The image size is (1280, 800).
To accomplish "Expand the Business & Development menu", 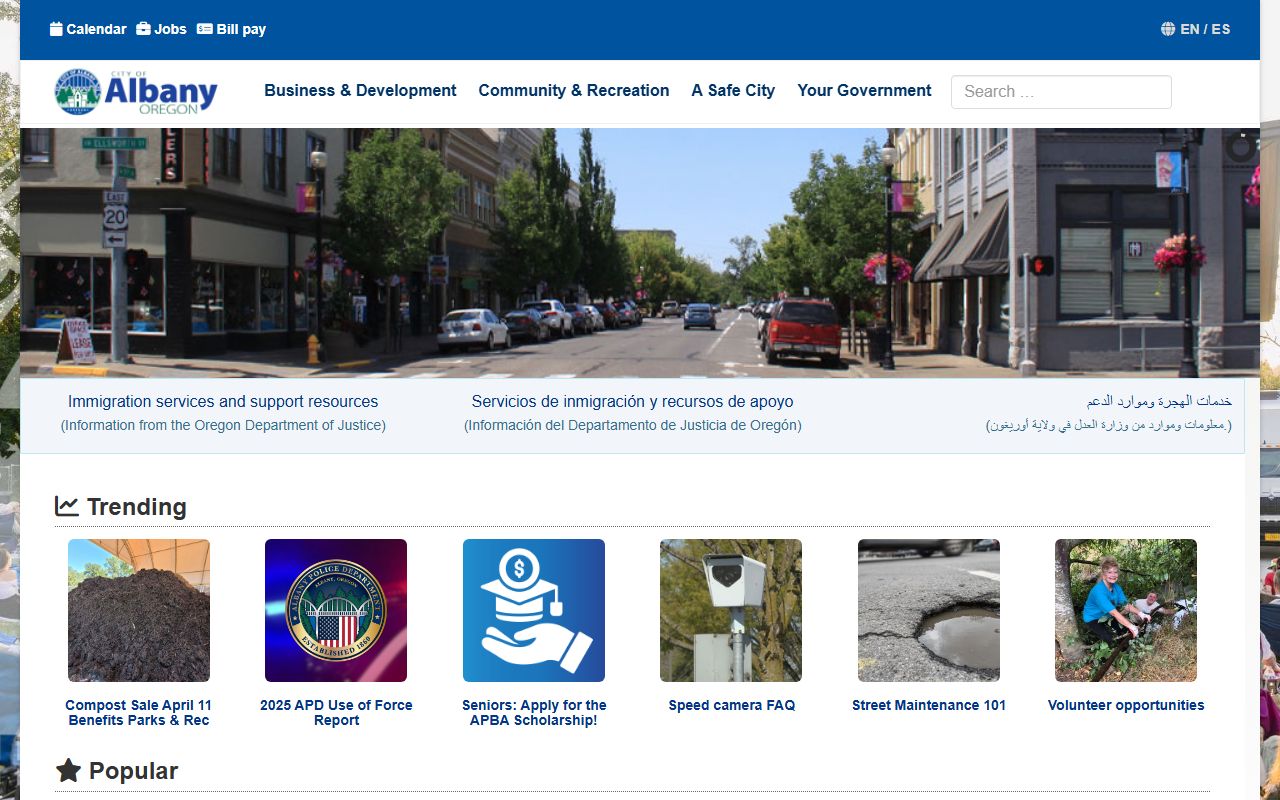I will coord(360,90).
